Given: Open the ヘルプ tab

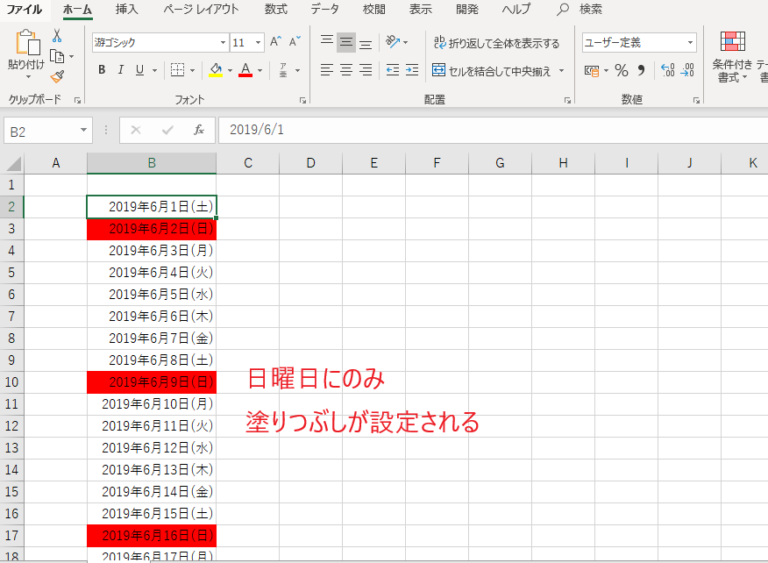Looking at the screenshot, I should [x=516, y=9].
